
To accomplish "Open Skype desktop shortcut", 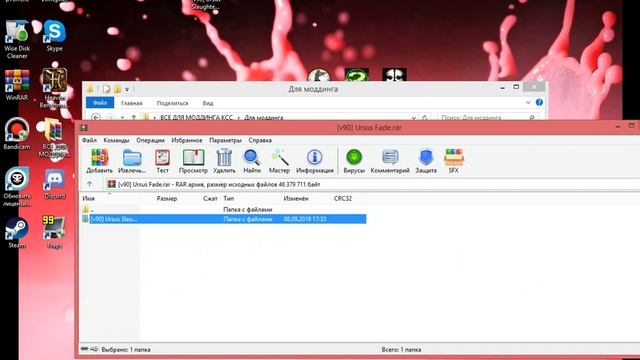I will [54, 36].
